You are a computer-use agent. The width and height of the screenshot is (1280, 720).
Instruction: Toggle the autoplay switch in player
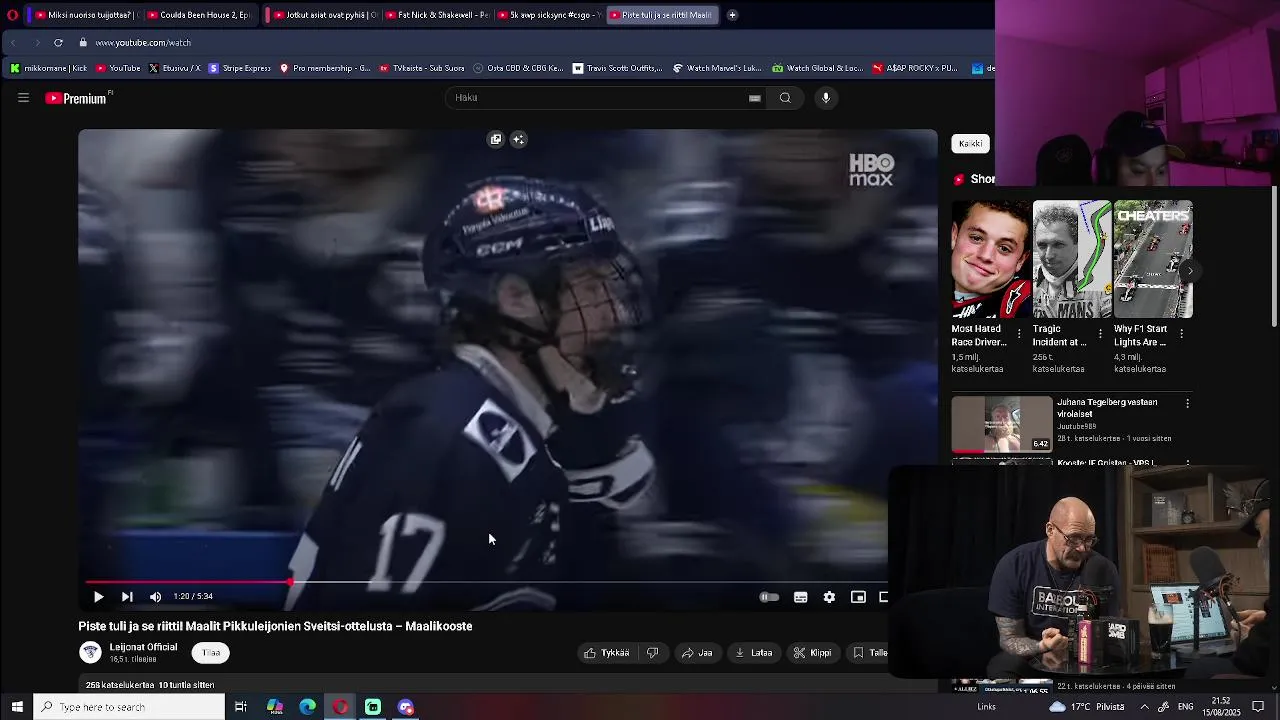769,597
